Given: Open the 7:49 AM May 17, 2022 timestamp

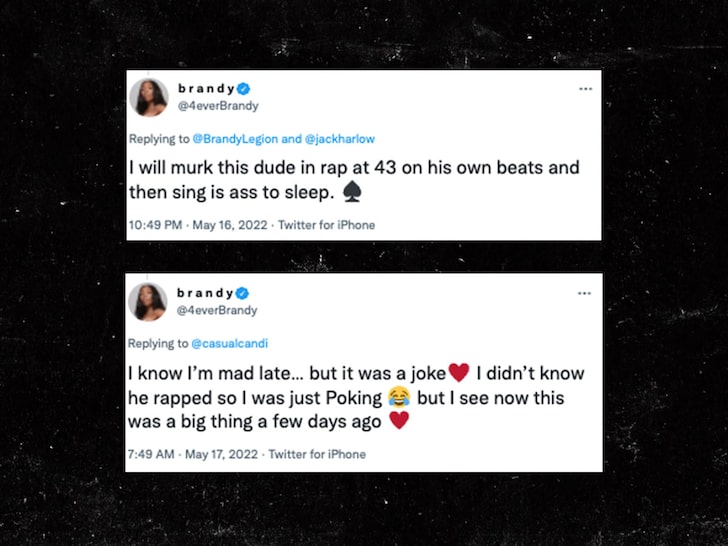Looking at the screenshot, I should tap(193, 454).
